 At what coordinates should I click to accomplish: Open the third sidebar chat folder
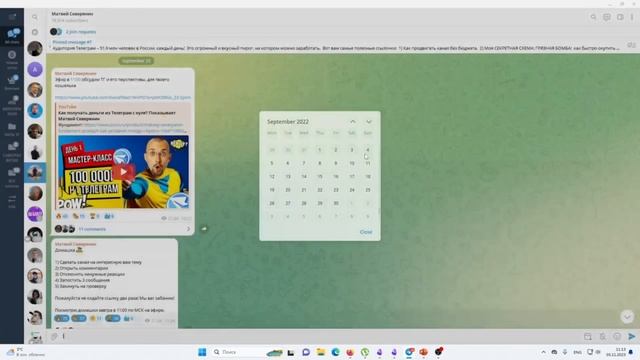[x=12, y=82]
